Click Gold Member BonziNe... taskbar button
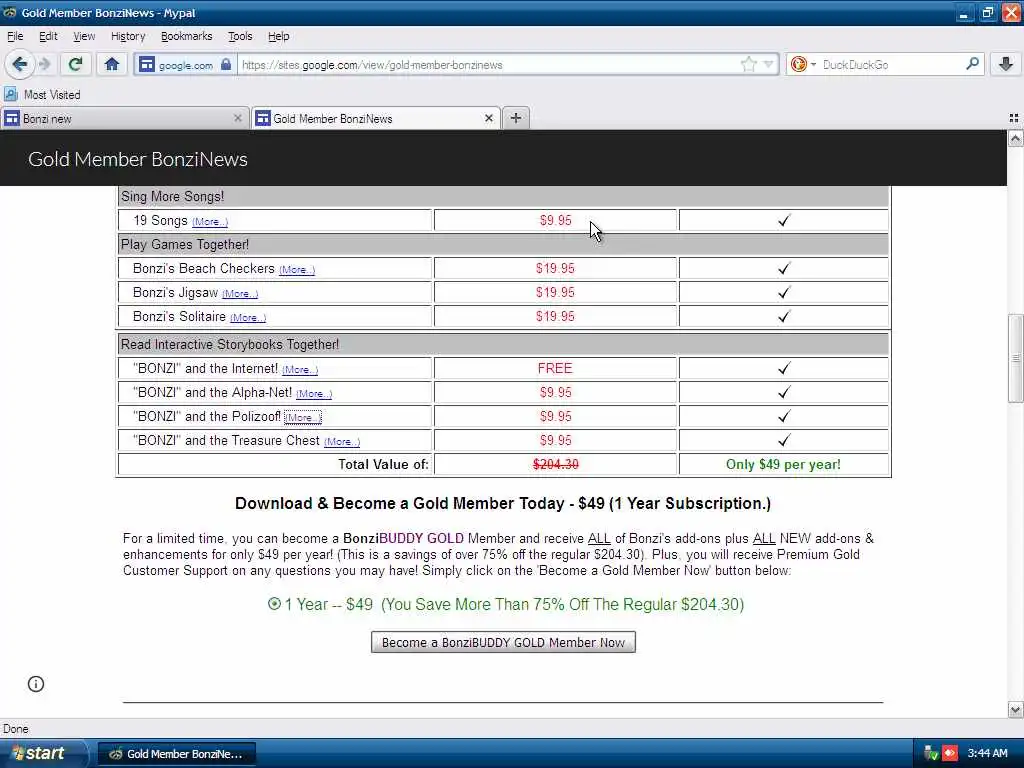Image resolution: width=1024 pixels, height=768 pixels. tap(177, 754)
